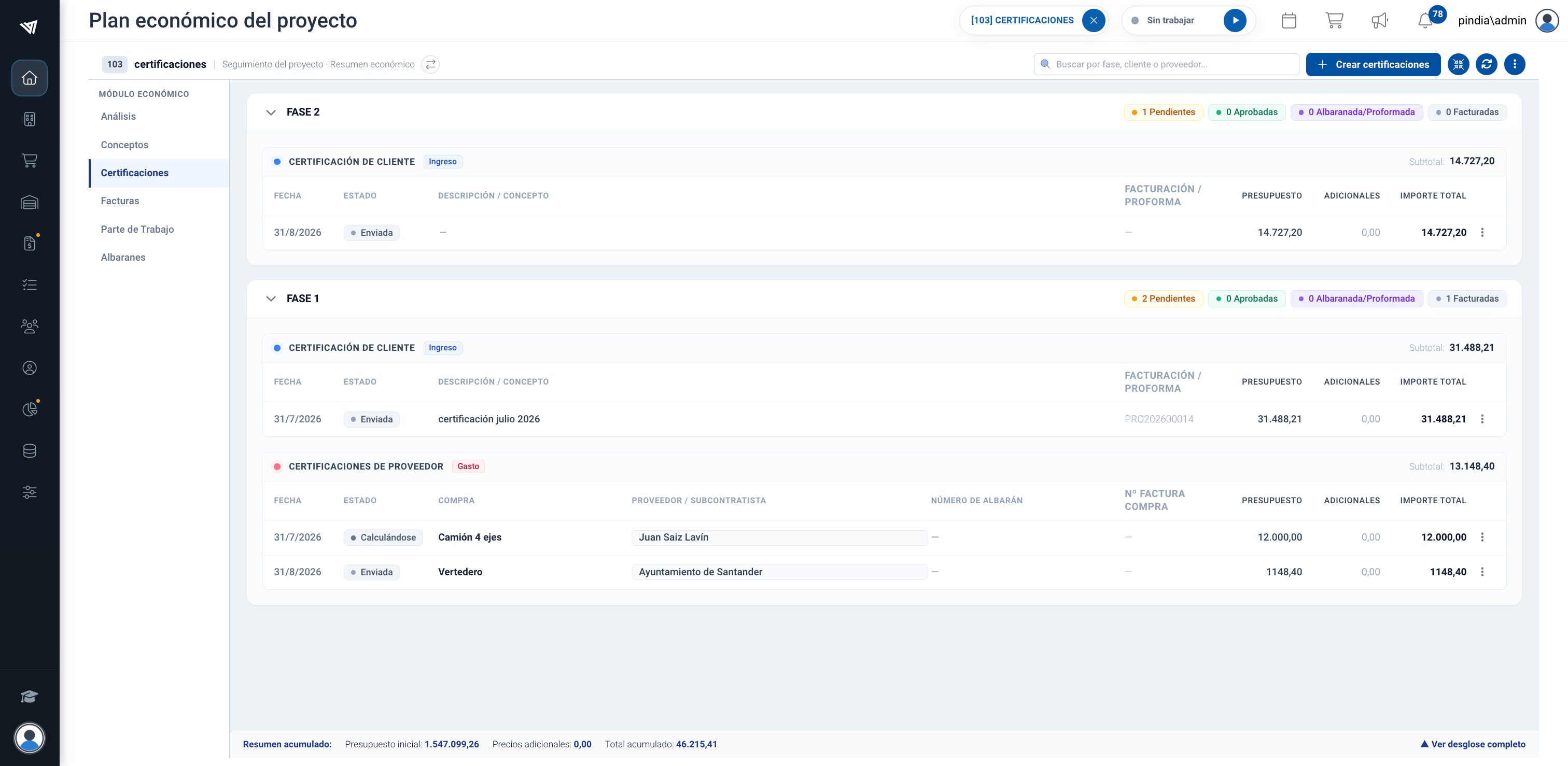
Task: Click Ver desglose completo link
Action: [x=1473, y=744]
